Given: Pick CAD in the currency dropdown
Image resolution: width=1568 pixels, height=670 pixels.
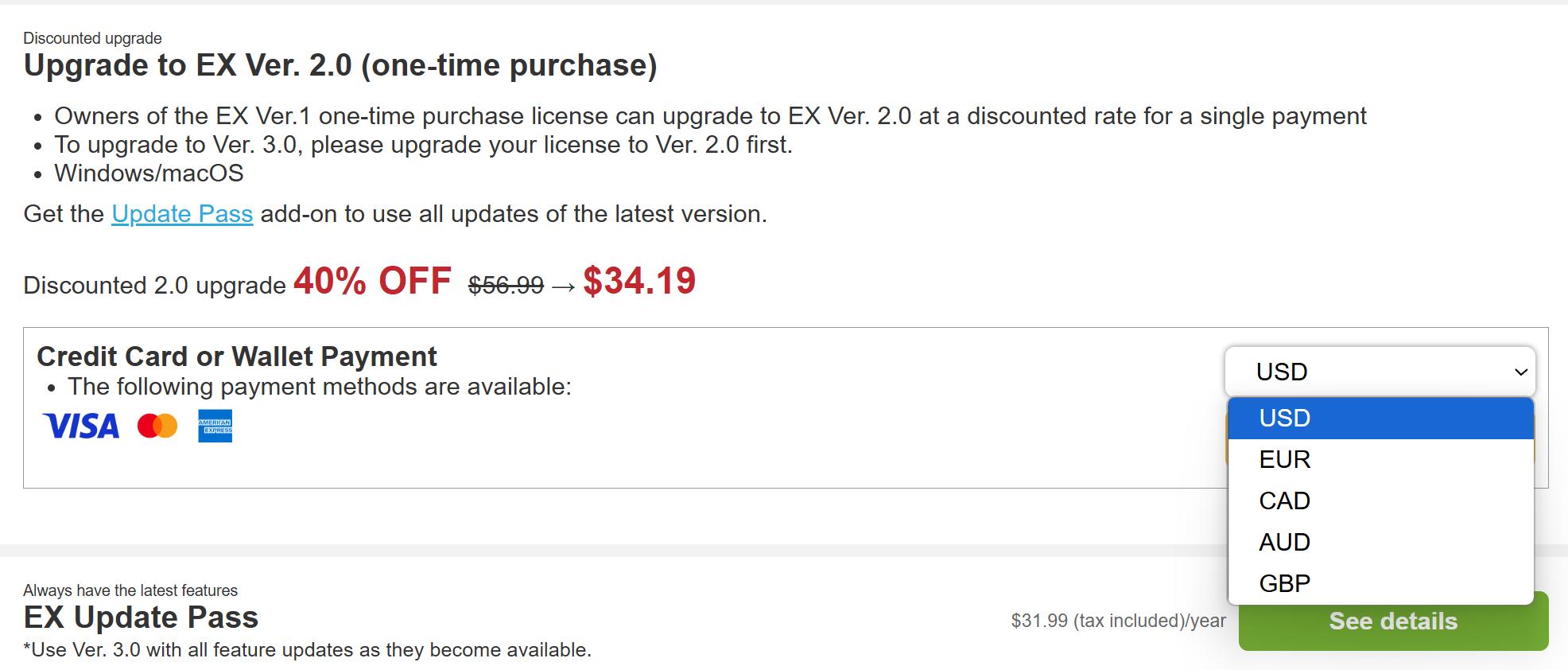Looking at the screenshot, I should pos(1380,501).
